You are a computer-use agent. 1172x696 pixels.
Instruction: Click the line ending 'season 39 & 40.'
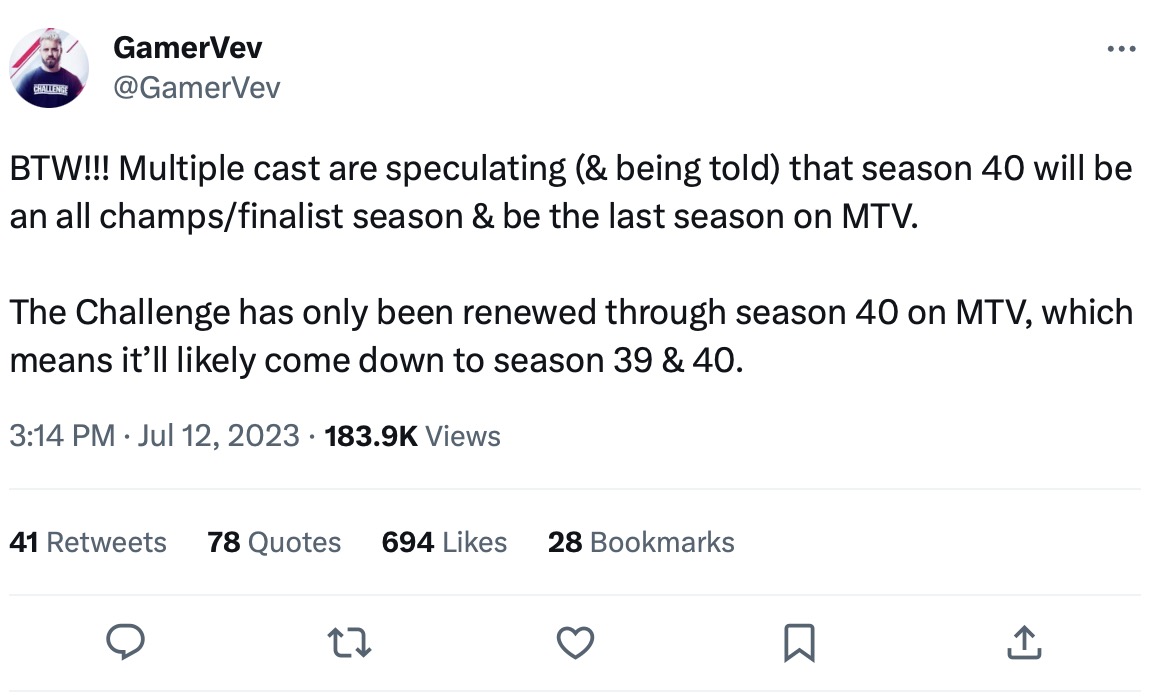[x=377, y=361]
